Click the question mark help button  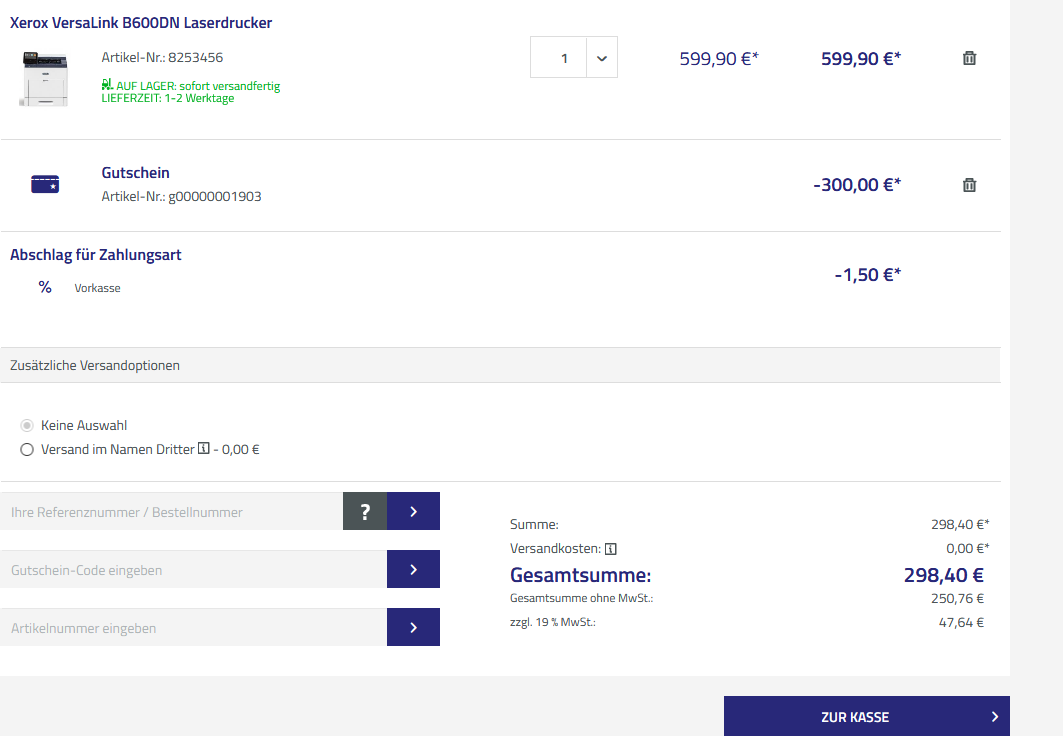click(365, 512)
